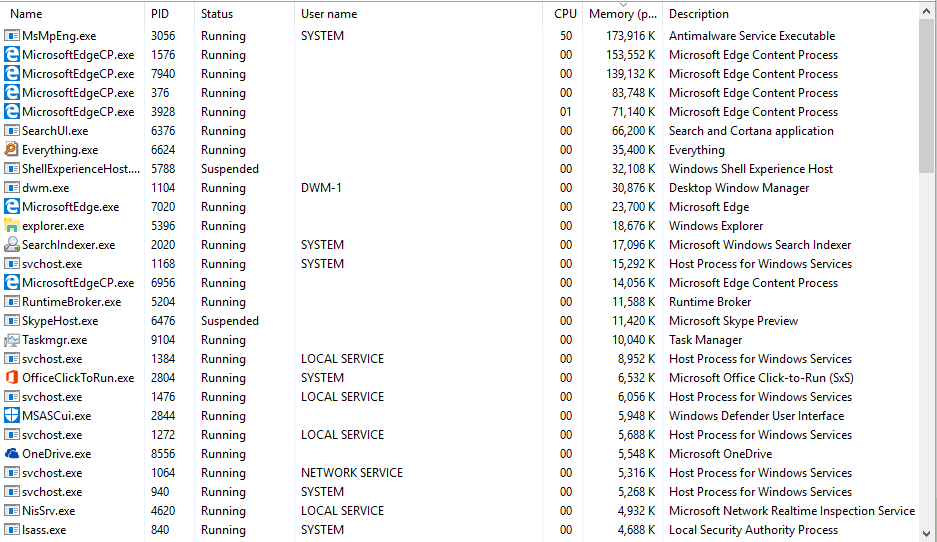Select Local Security Authority Process description
This screenshot has height=542, width=937.
pyautogui.click(x=753, y=530)
